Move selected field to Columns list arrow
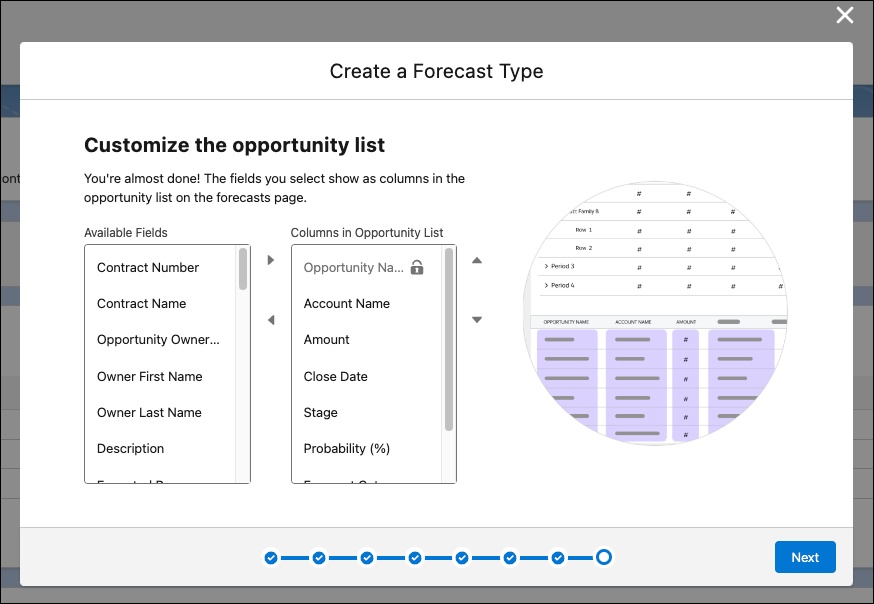Screen dimensions: 874x604 pyautogui.click(x=271, y=260)
